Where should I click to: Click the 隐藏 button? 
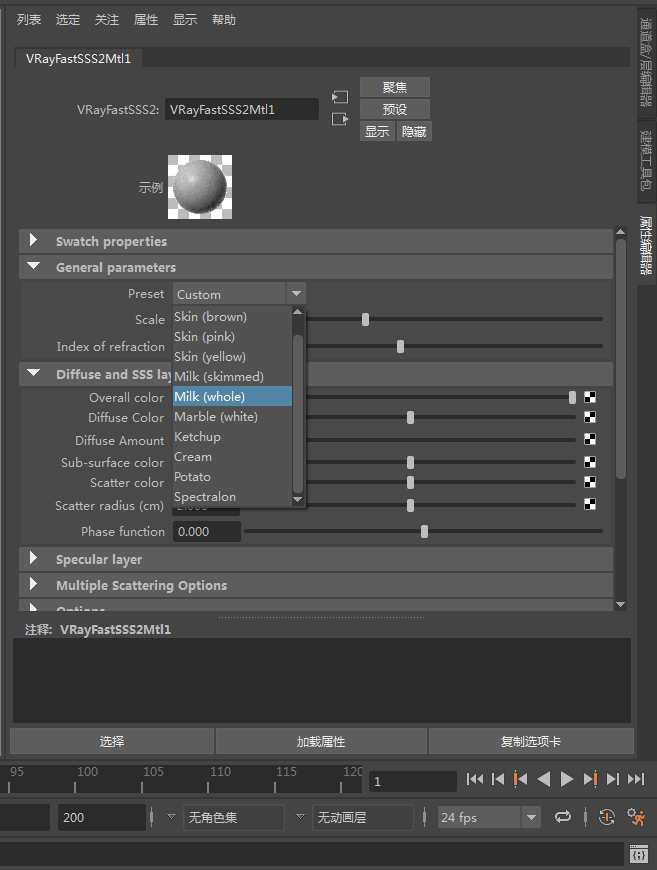[414, 131]
